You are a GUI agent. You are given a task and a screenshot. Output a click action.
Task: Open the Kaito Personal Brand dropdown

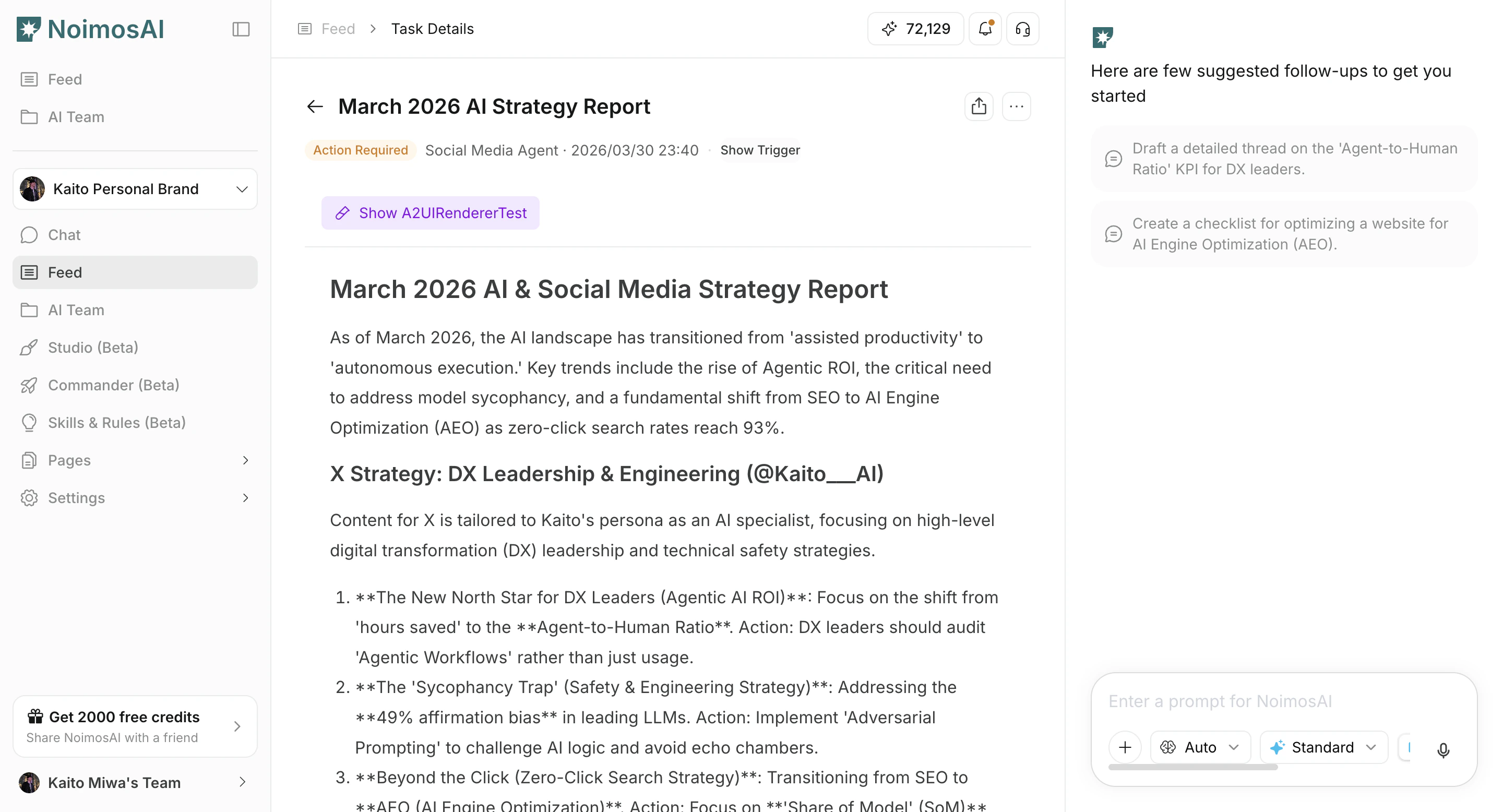point(135,189)
